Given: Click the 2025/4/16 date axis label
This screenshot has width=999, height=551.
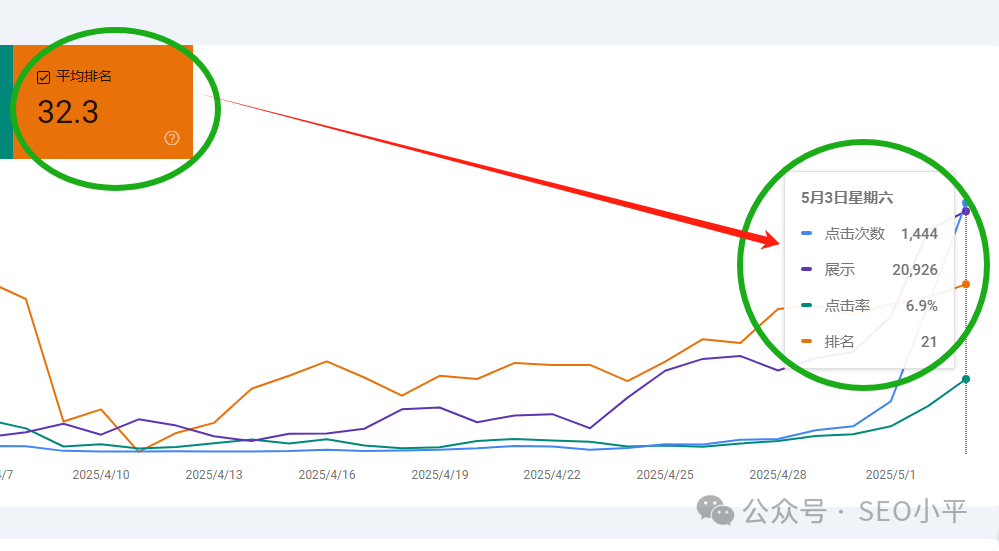Looking at the screenshot, I should coord(327,475).
